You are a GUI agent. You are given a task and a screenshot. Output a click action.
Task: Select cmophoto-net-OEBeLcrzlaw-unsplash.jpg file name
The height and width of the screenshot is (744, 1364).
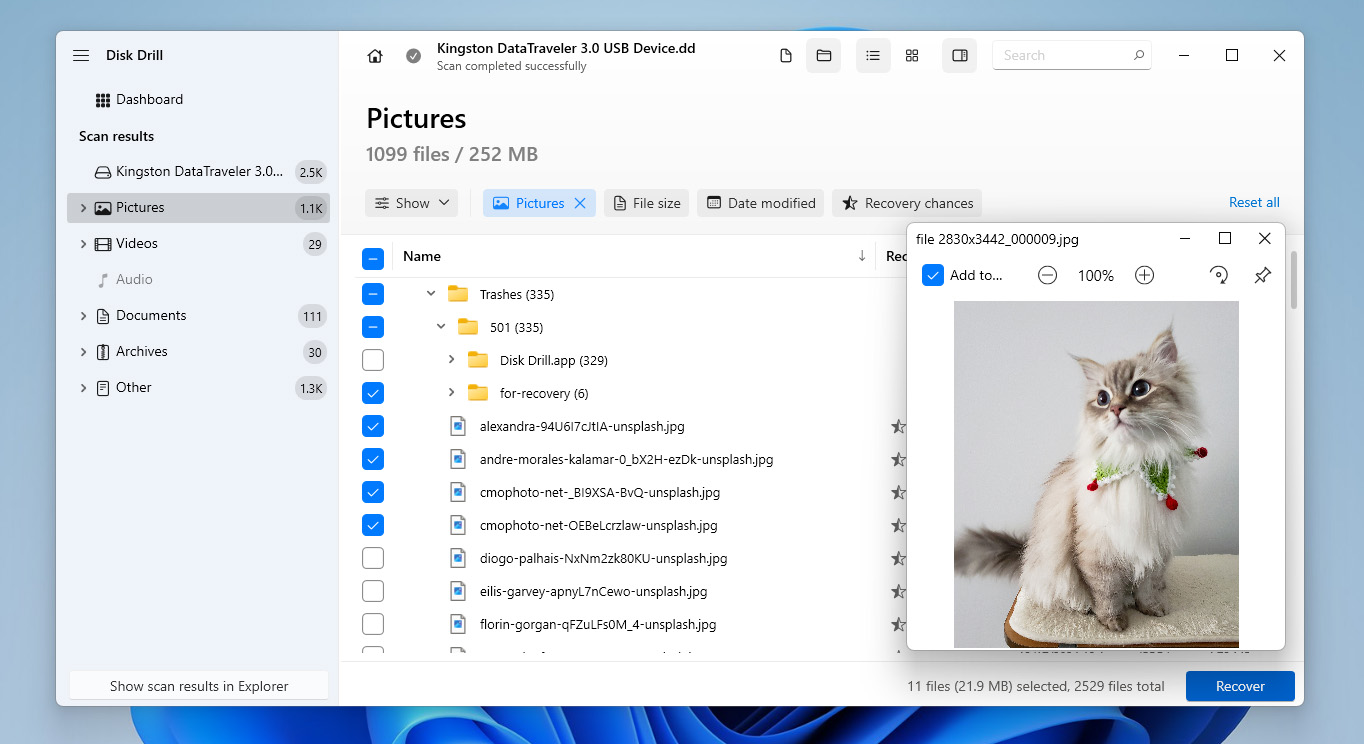[599, 525]
